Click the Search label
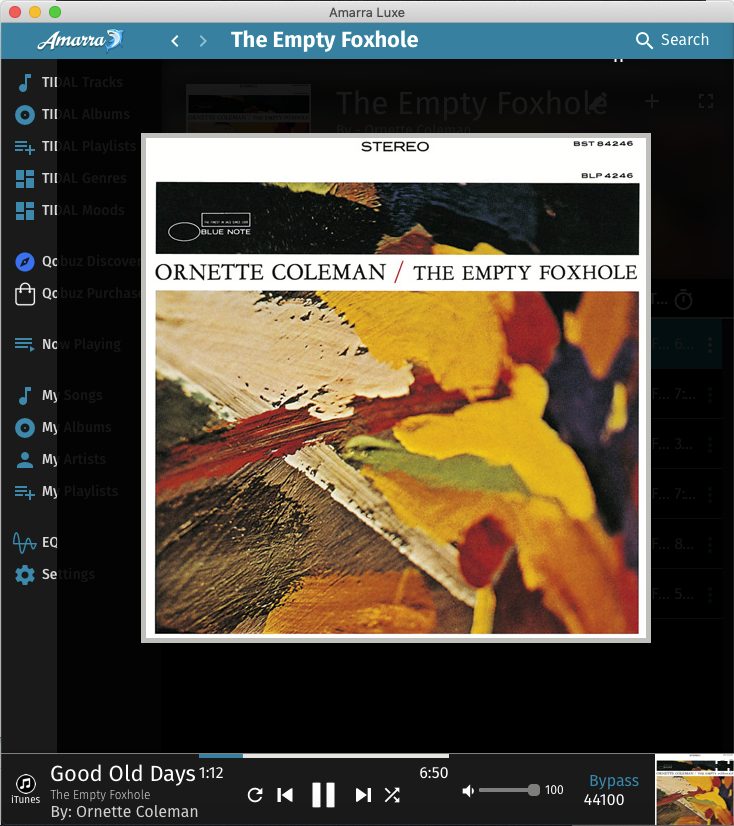This screenshot has width=734, height=826. [x=685, y=40]
